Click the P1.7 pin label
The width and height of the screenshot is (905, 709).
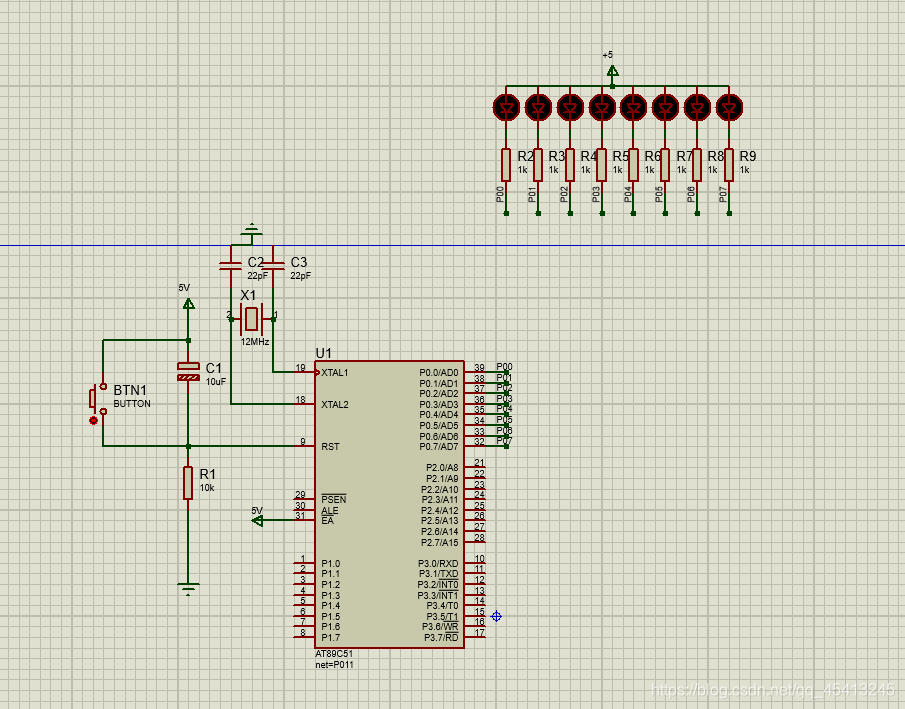331,637
